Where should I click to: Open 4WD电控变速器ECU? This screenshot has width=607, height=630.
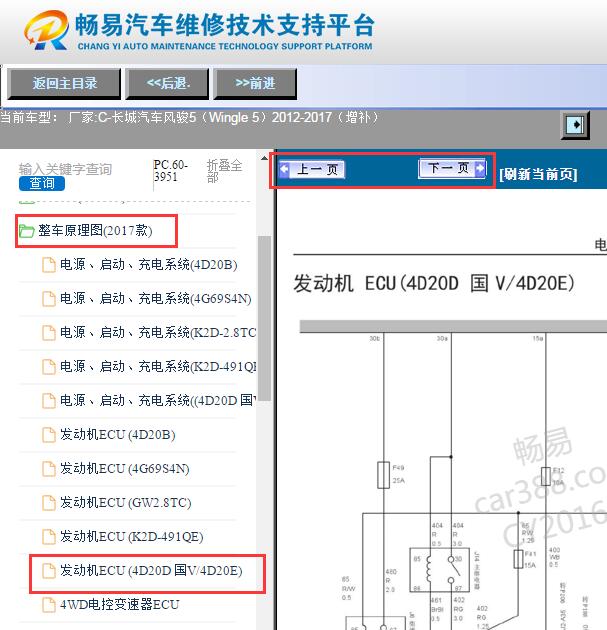coord(120,605)
